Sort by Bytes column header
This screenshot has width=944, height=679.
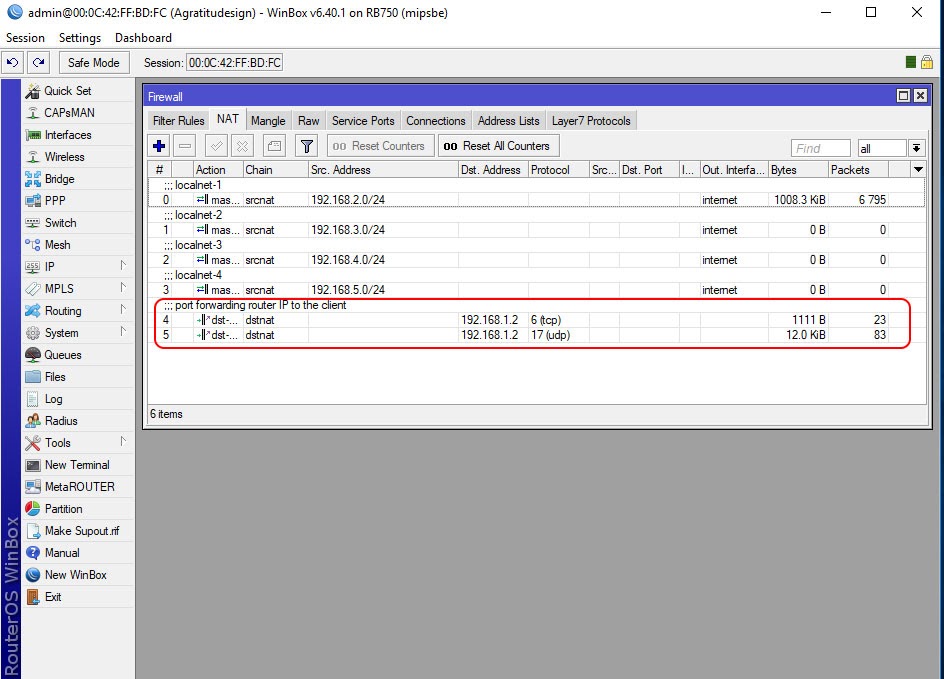pyautogui.click(x=798, y=170)
